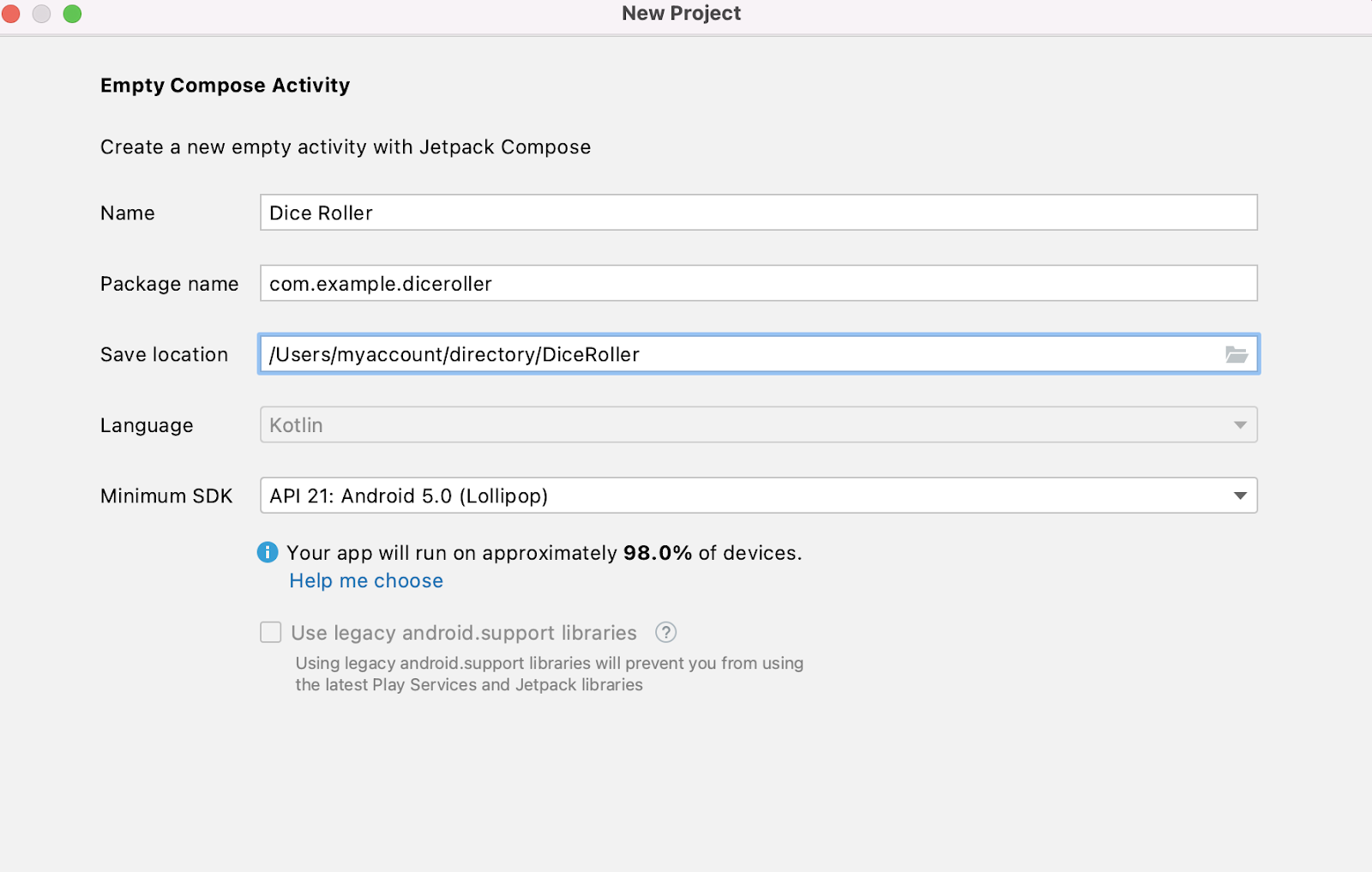Click the New Project title bar
Viewport: 1372px width, 872px height.
coord(682,13)
